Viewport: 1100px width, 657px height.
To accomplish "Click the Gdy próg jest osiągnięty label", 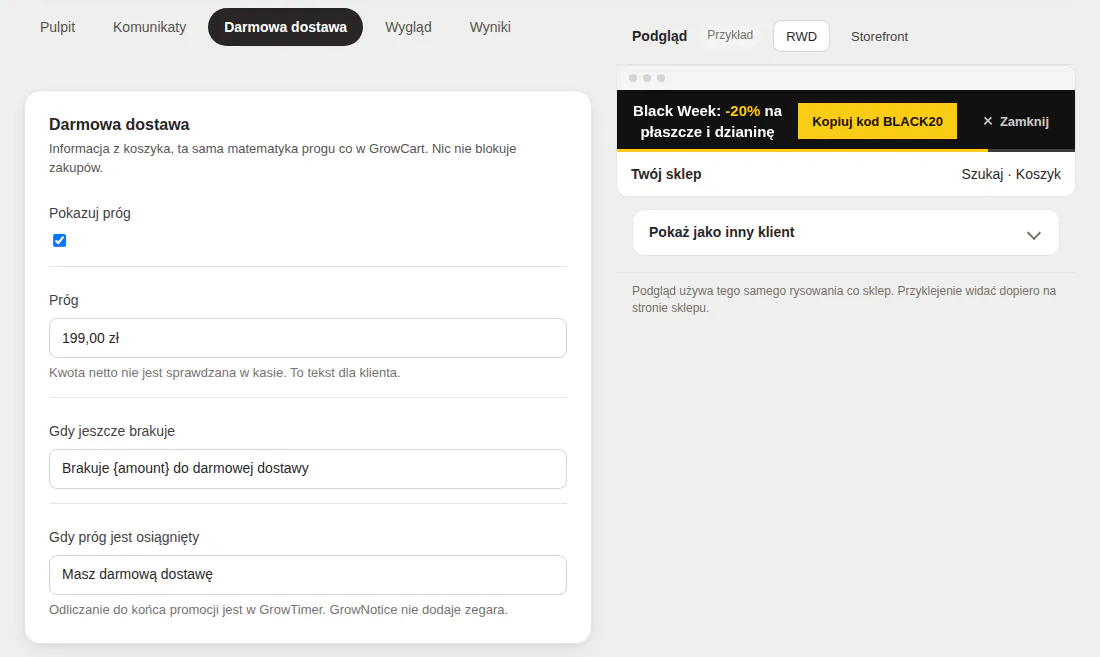I will [x=124, y=537].
